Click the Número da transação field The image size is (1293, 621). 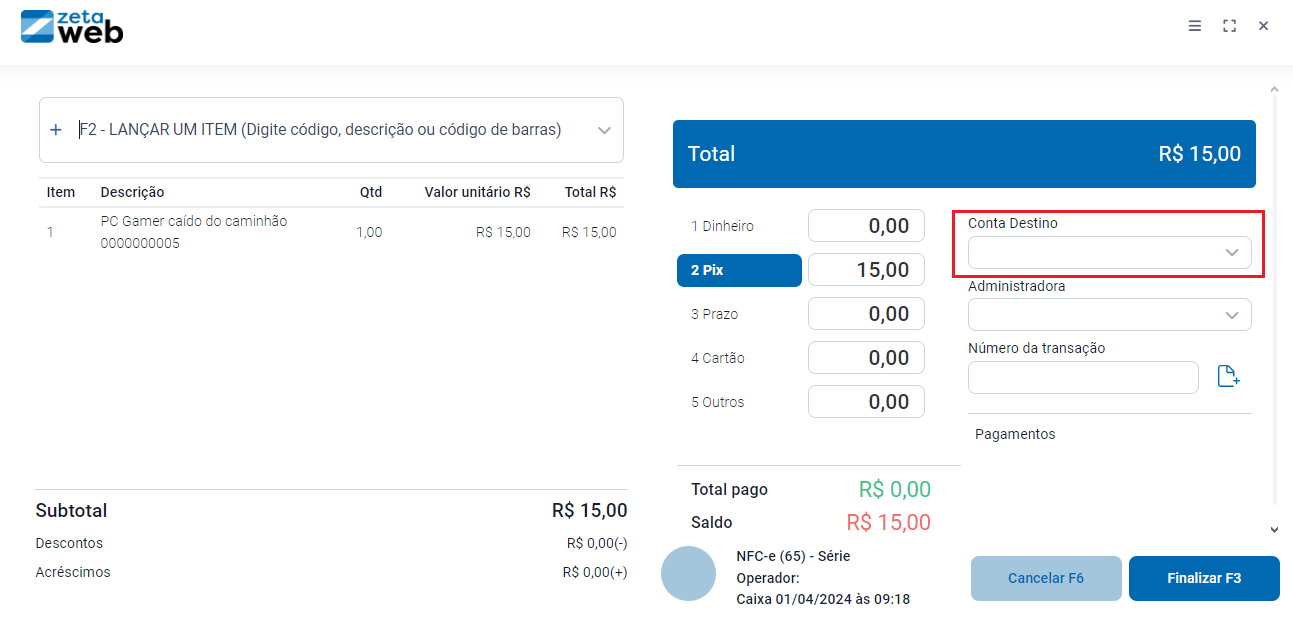[1083, 378]
